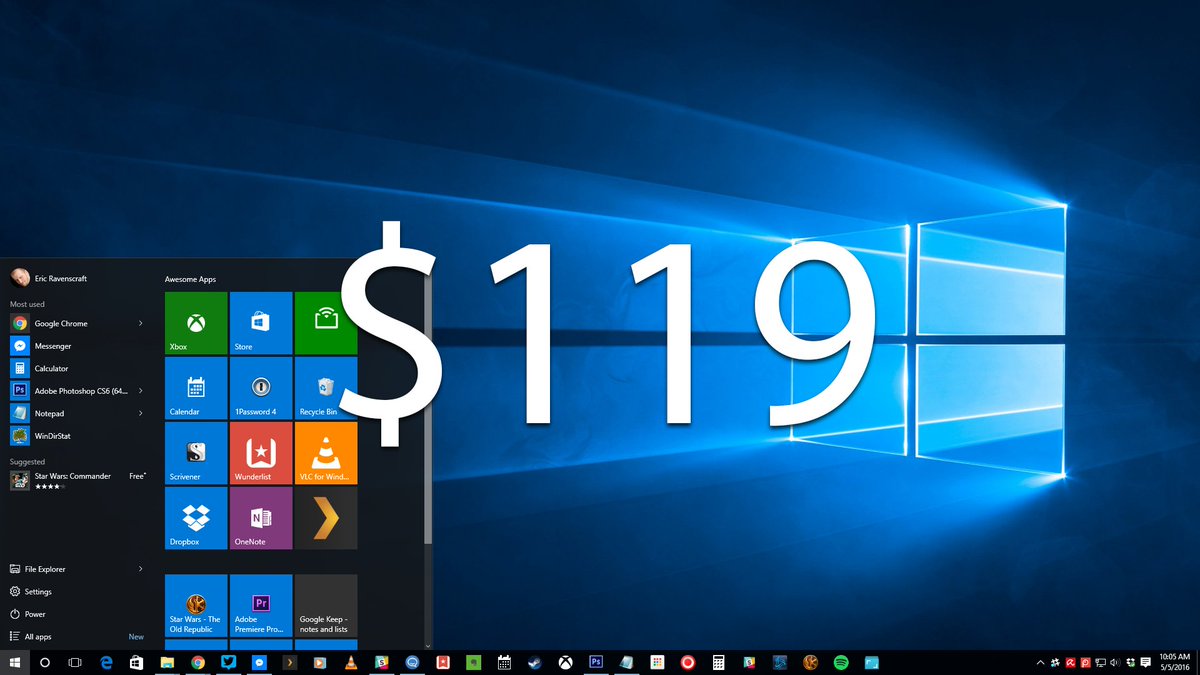
Task: Open VLC for Windows tile
Action: coord(325,453)
